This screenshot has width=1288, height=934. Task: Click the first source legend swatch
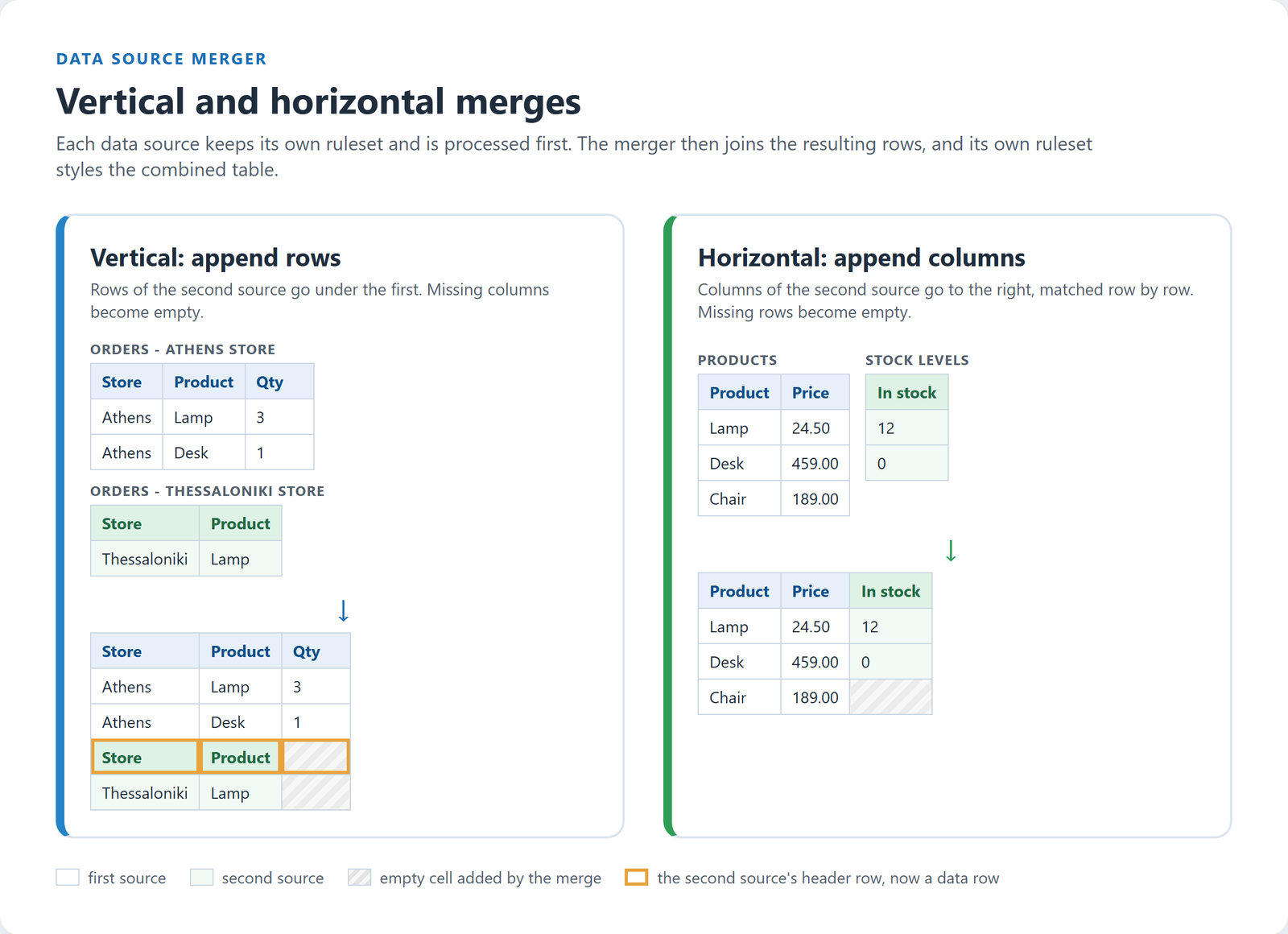click(68, 878)
